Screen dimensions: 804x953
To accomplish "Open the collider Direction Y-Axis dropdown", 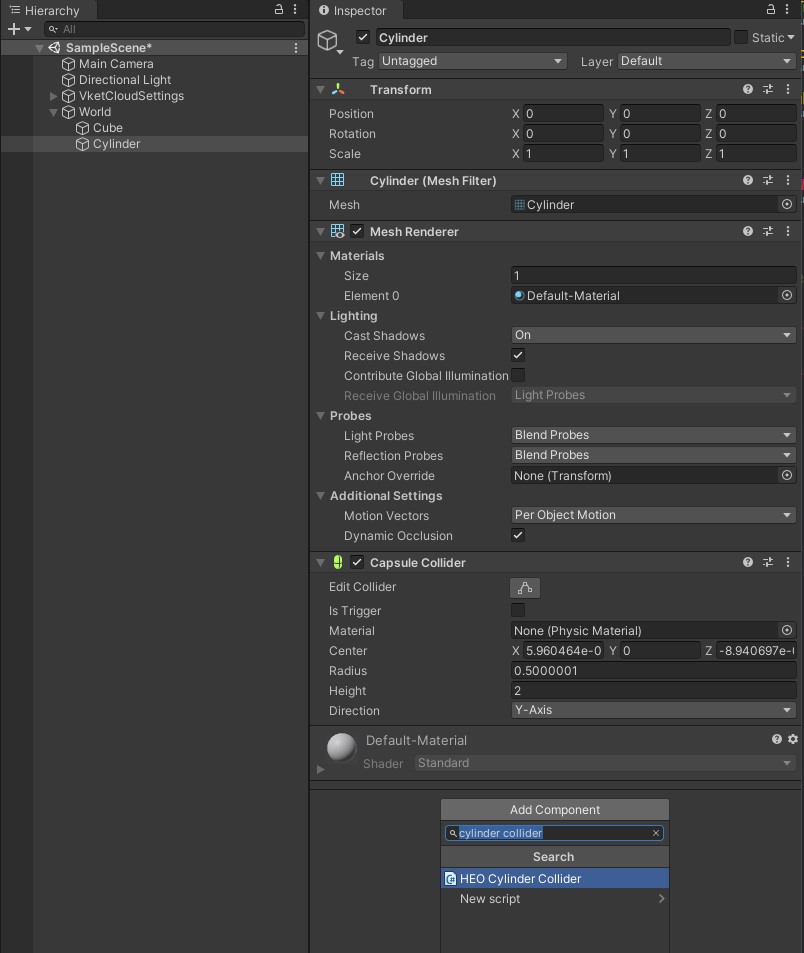I will pyautogui.click(x=653, y=710).
